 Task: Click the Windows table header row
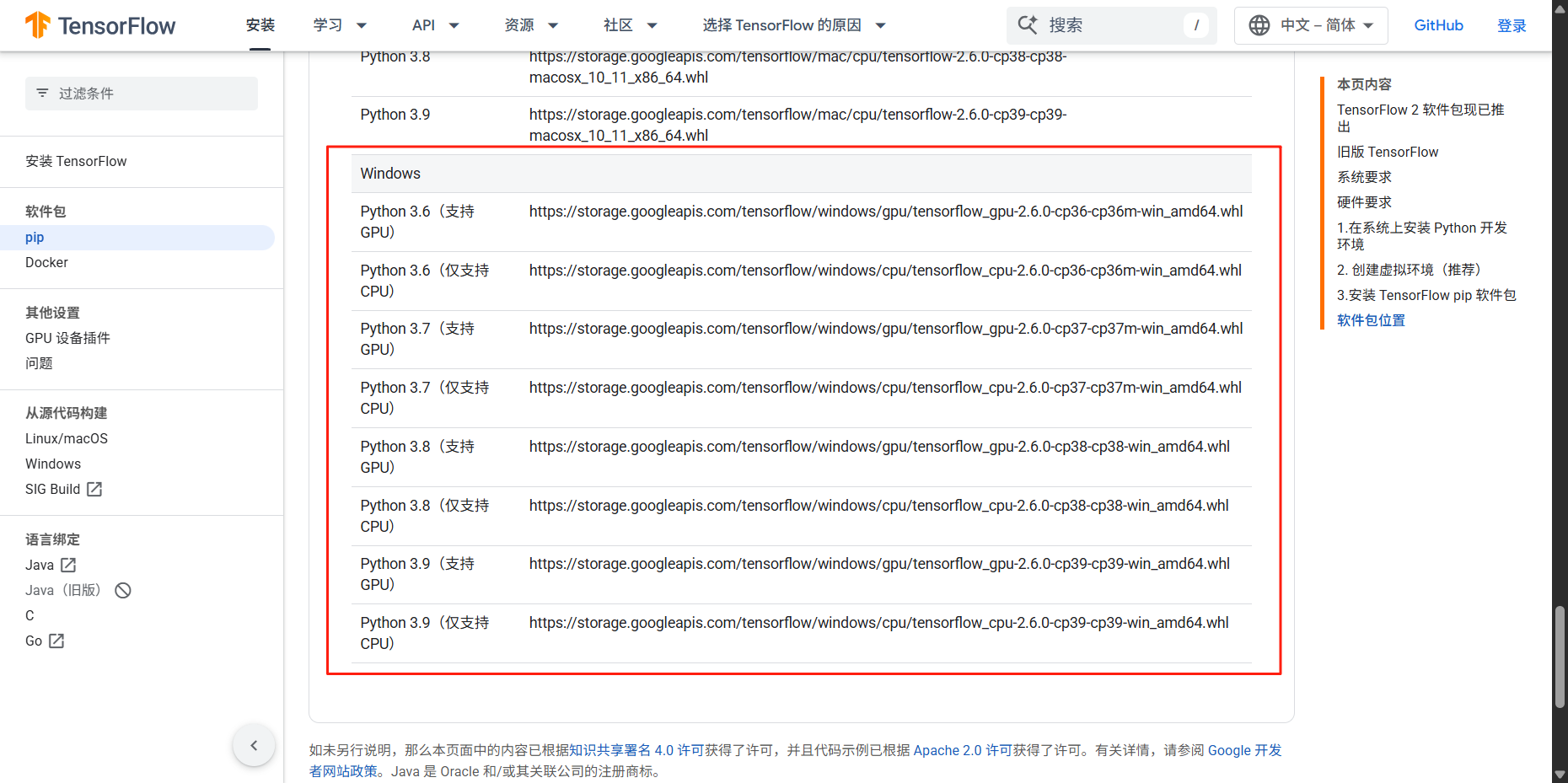tap(801, 174)
